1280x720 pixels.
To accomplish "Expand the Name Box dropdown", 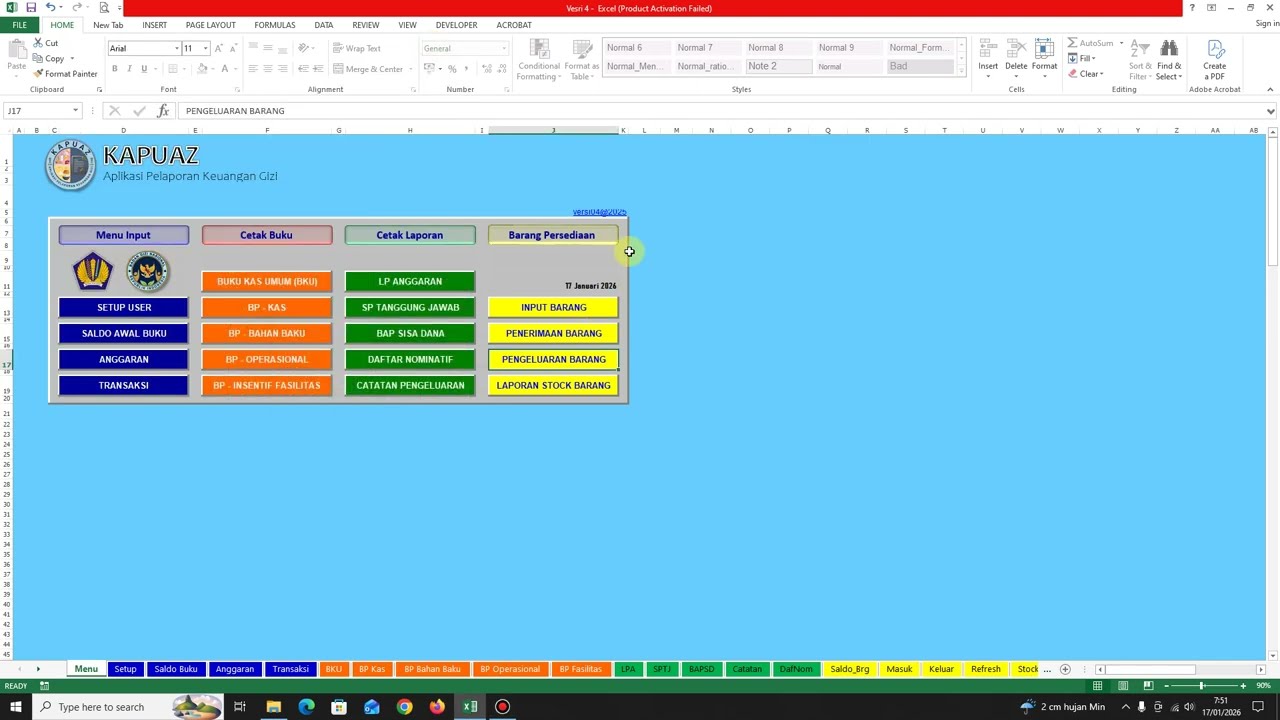I will pos(75,111).
